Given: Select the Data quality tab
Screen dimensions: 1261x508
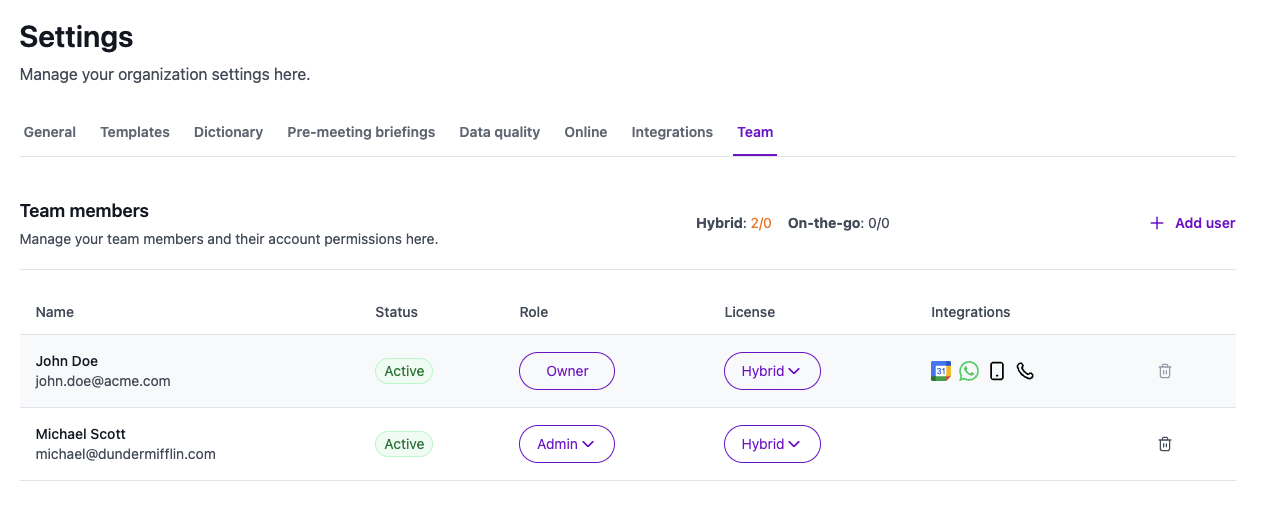Looking at the screenshot, I should pos(500,132).
